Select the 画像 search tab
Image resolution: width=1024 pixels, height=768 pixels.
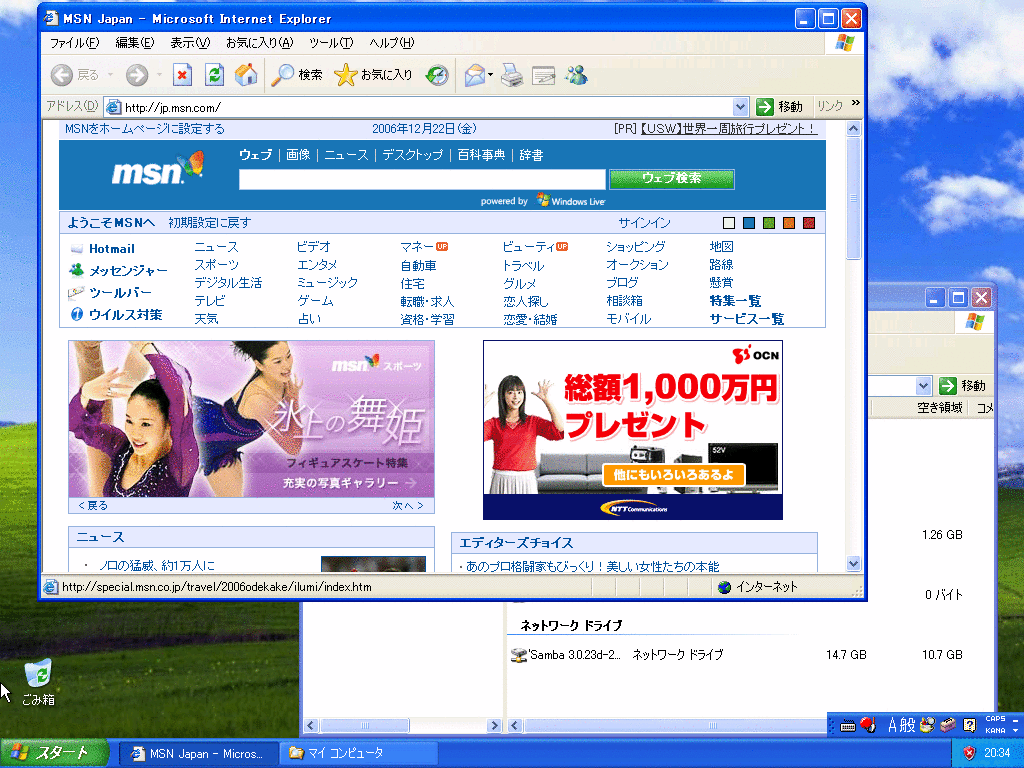(x=298, y=155)
